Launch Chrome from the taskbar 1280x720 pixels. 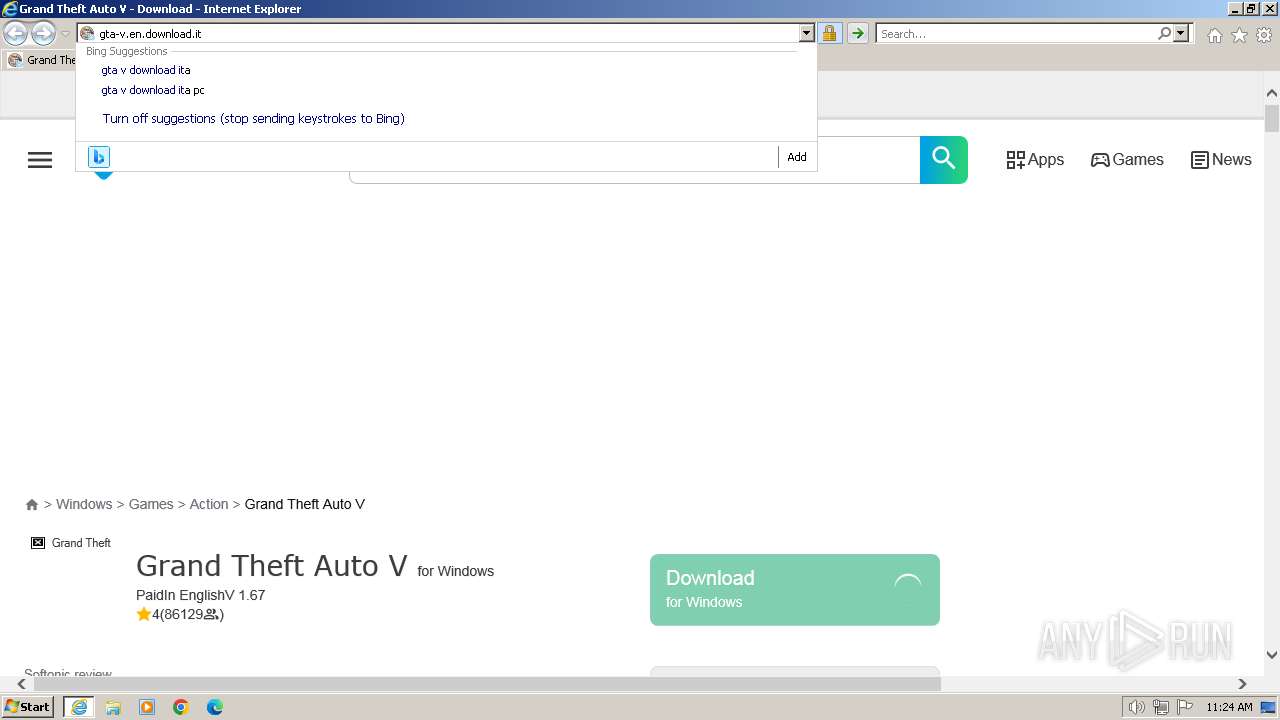[181, 707]
